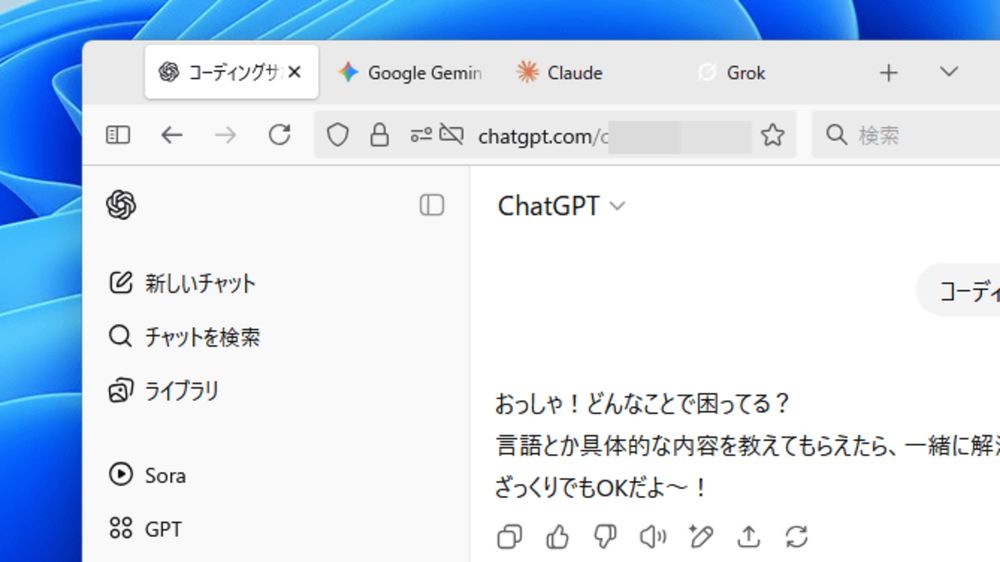Viewport: 1000px width, 562px height.
Task: Click the blocked autoplay/camera icon
Action: [x=452, y=135]
